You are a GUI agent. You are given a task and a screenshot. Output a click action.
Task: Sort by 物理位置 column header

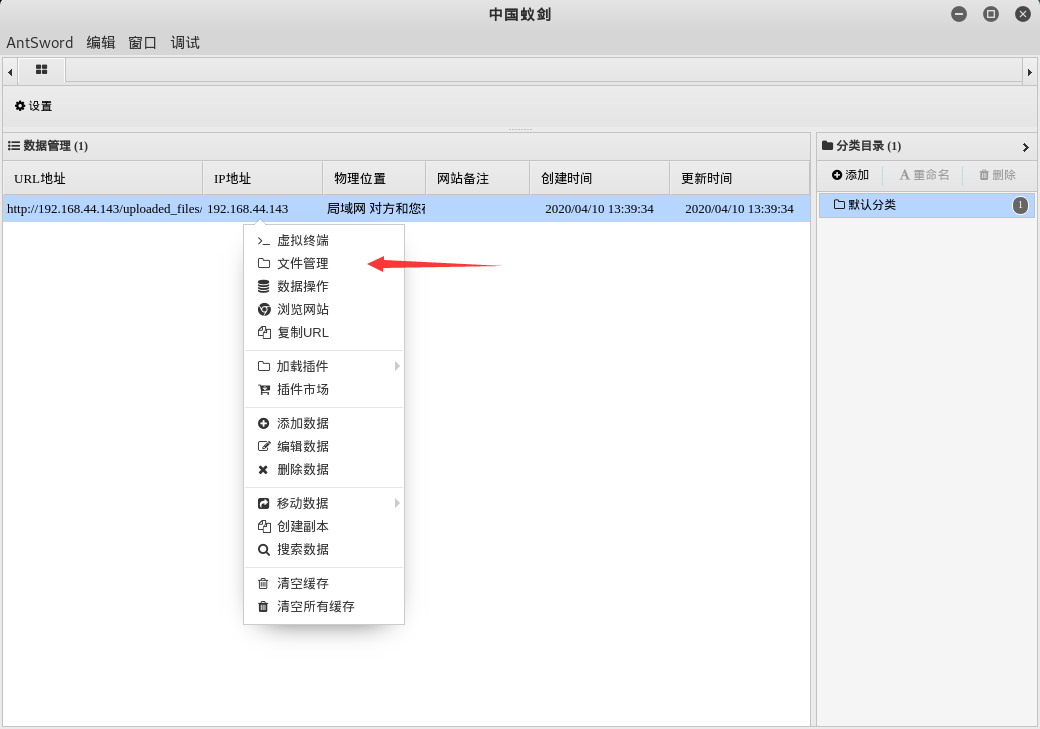pyautogui.click(x=374, y=178)
